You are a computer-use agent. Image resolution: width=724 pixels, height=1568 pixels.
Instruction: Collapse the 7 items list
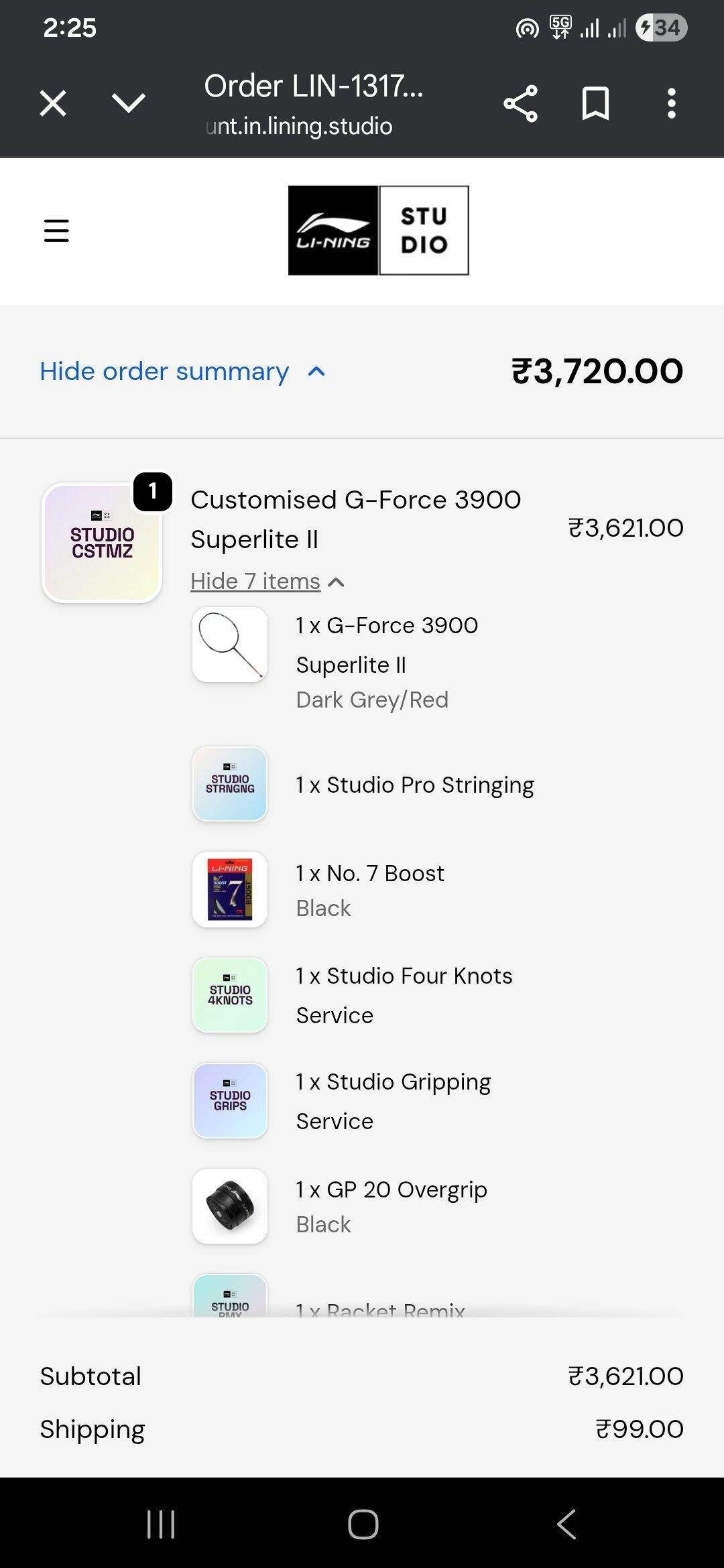coord(267,581)
